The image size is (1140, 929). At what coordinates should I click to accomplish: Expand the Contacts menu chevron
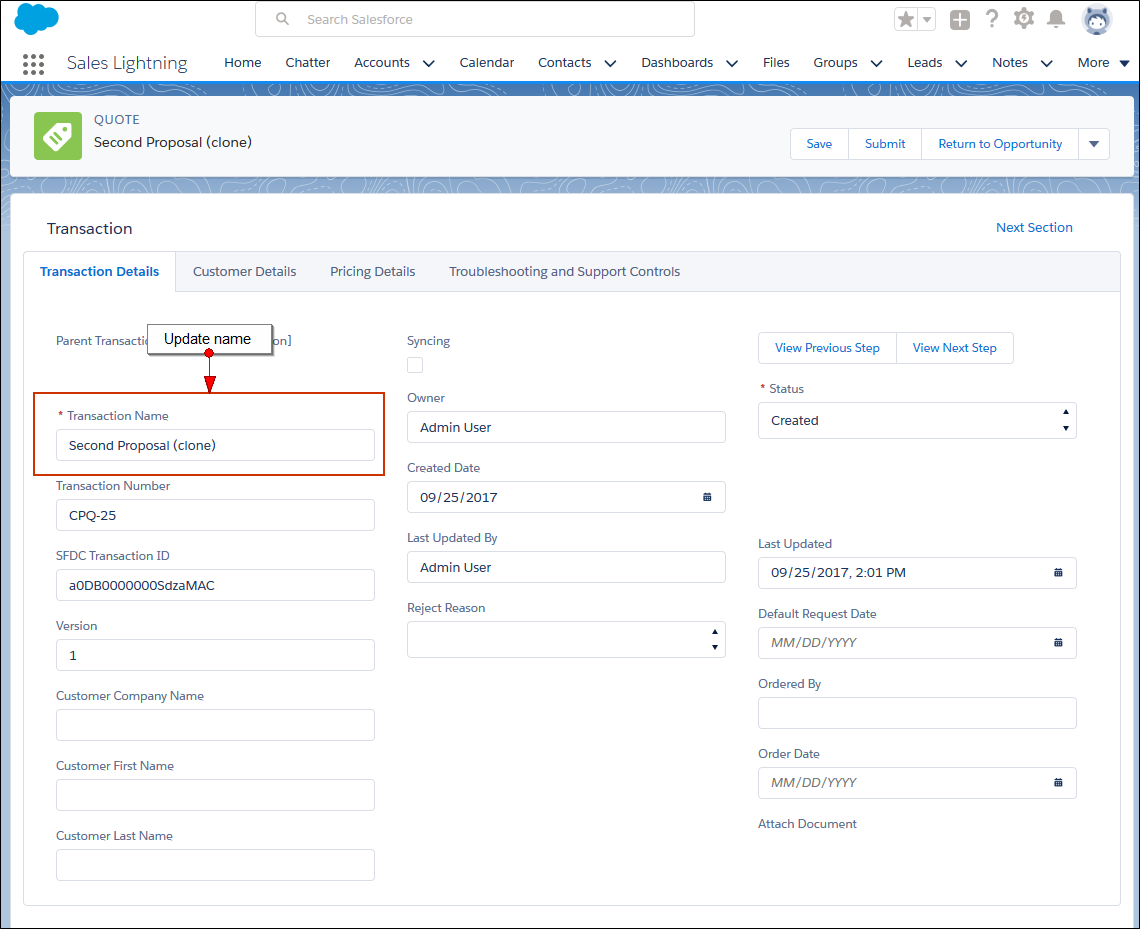[x=611, y=63]
